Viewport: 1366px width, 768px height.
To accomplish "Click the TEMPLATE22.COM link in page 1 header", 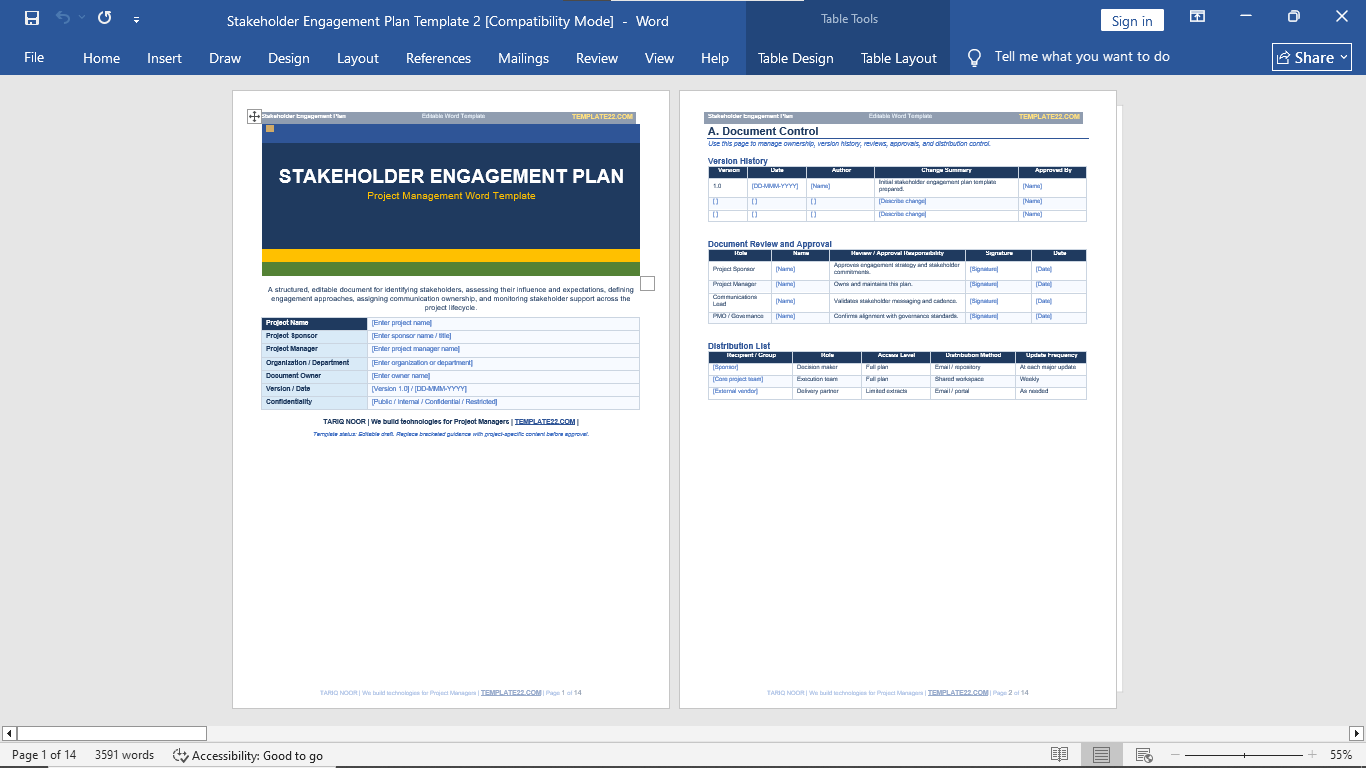I will pyautogui.click(x=602, y=117).
